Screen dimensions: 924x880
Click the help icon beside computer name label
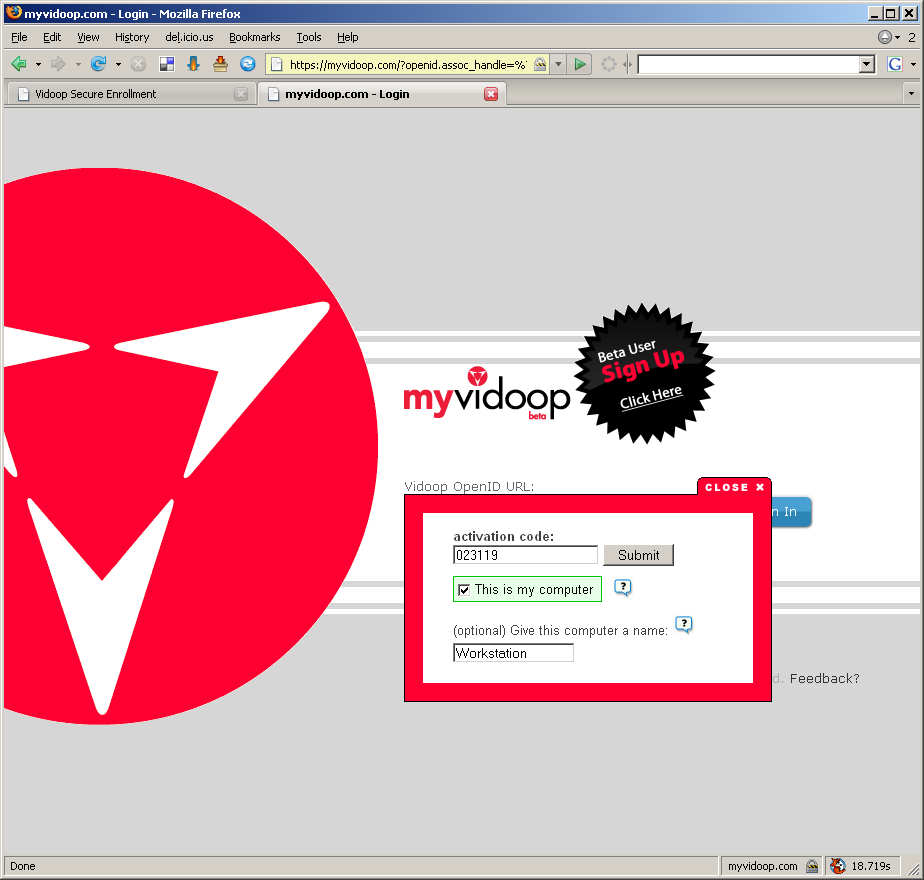684,624
